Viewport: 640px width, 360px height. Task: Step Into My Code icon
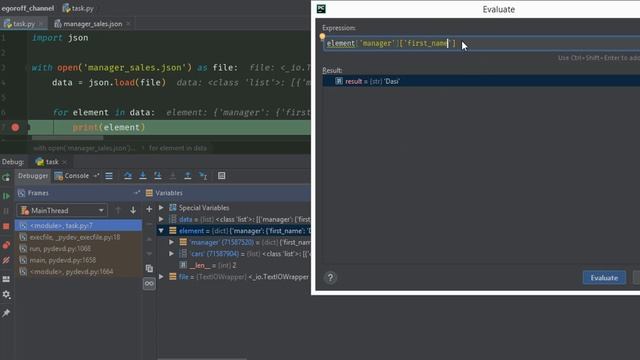tap(158, 176)
